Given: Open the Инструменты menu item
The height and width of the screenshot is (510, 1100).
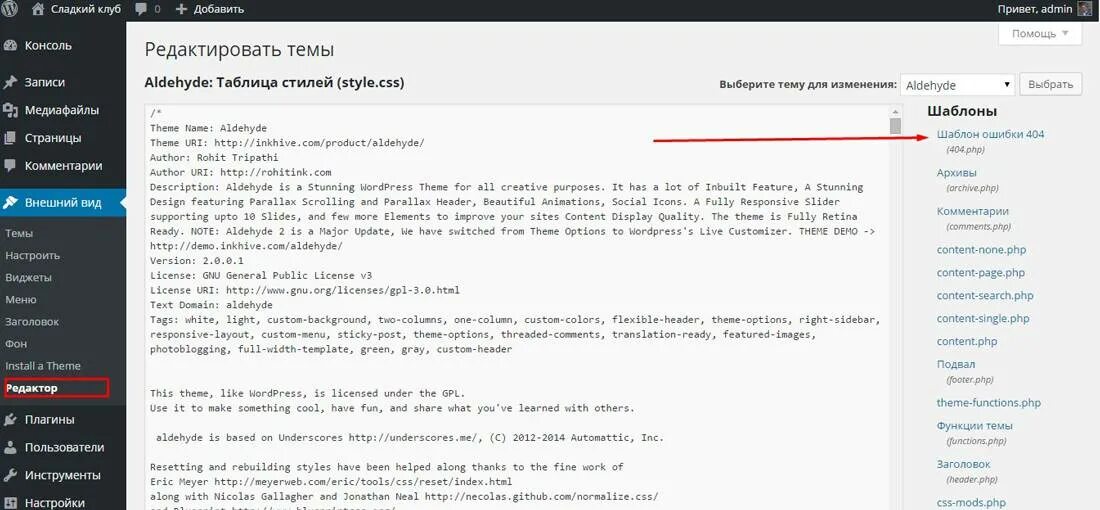Looking at the screenshot, I should 64,475.
